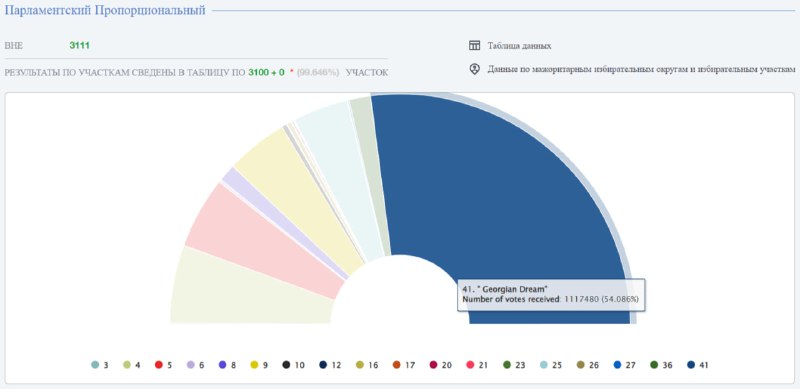Click the data table grid icon
Viewport: 800px width, 389px height.
[x=474, y=45]
